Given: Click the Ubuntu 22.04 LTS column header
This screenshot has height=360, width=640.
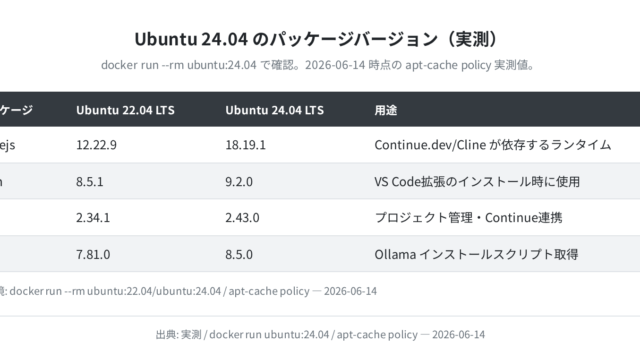Looking at the screenshot, I should 125,110.
